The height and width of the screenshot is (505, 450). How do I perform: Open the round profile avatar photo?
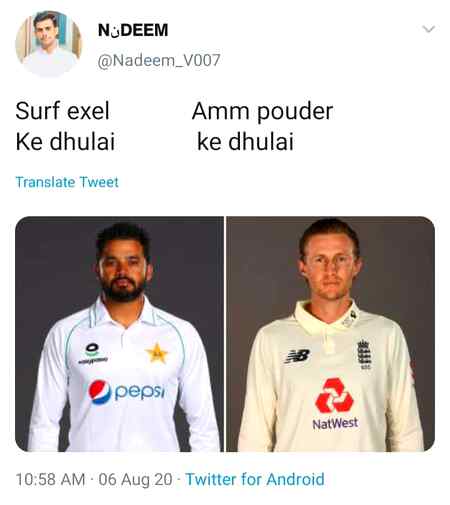[49, 44]
